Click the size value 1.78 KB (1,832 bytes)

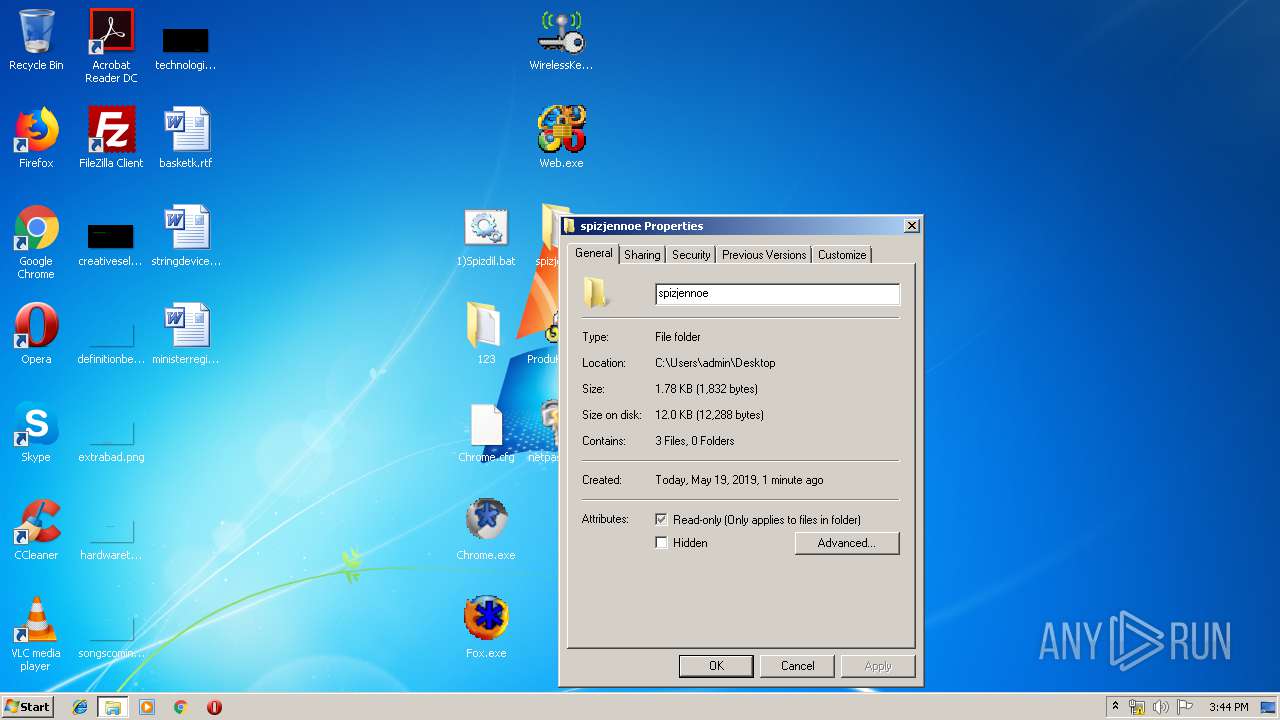[706, 389]
